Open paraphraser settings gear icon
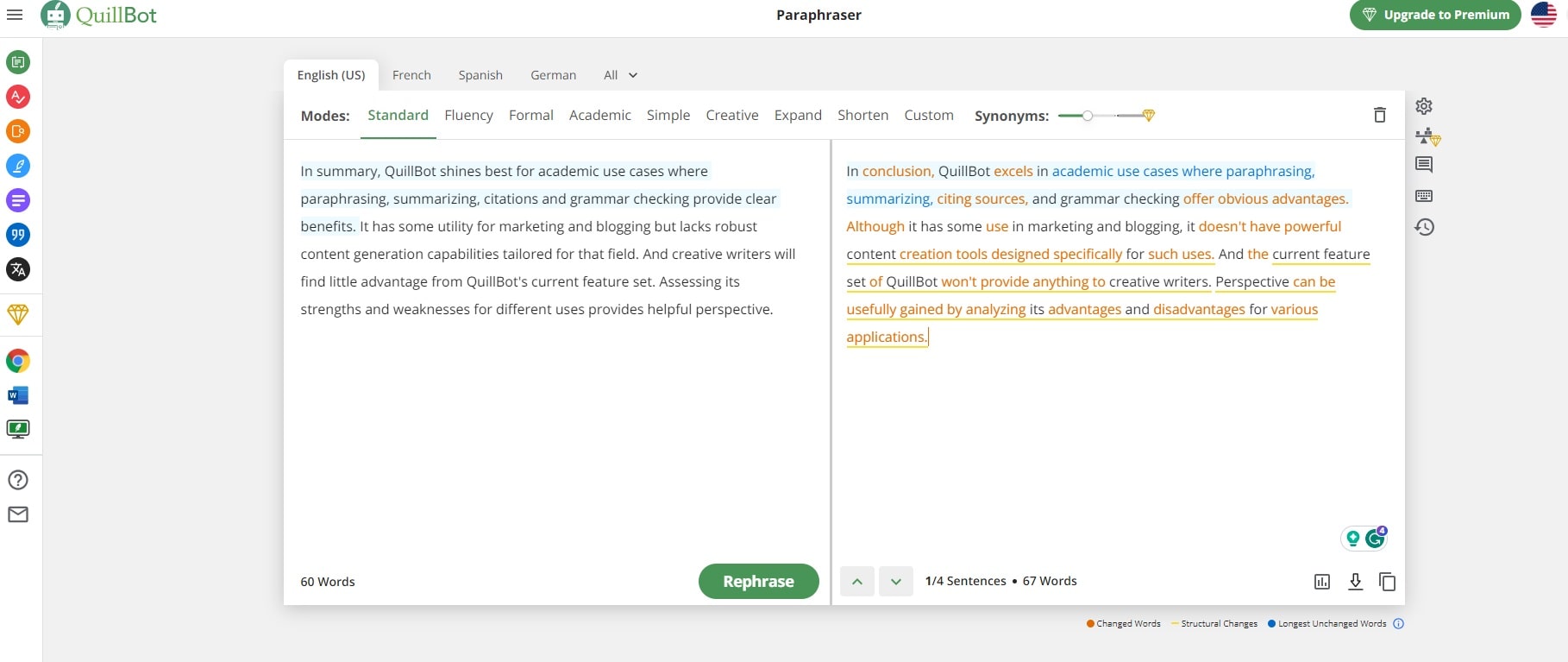The height and width of the screenshot is (662, 1568). [x=1424, y=106]
